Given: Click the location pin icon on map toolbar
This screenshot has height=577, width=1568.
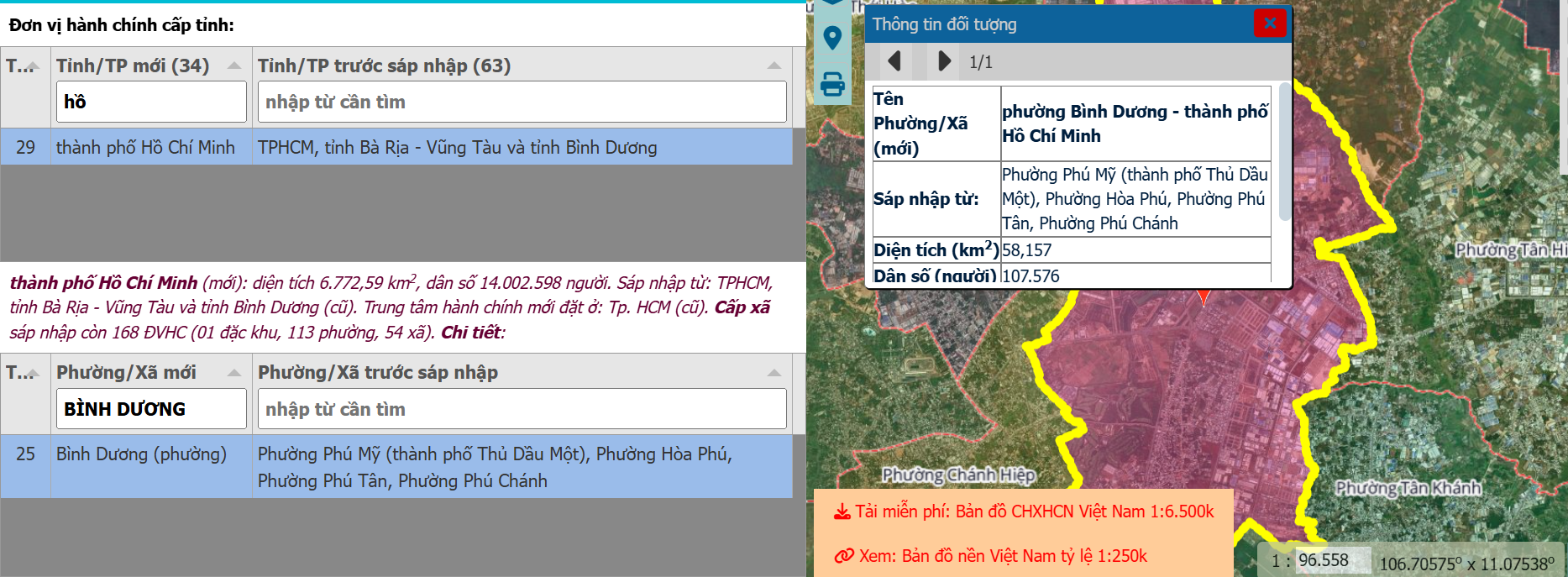Looking at the screenshot, I should pyautogui.click(x=832, y=39).
